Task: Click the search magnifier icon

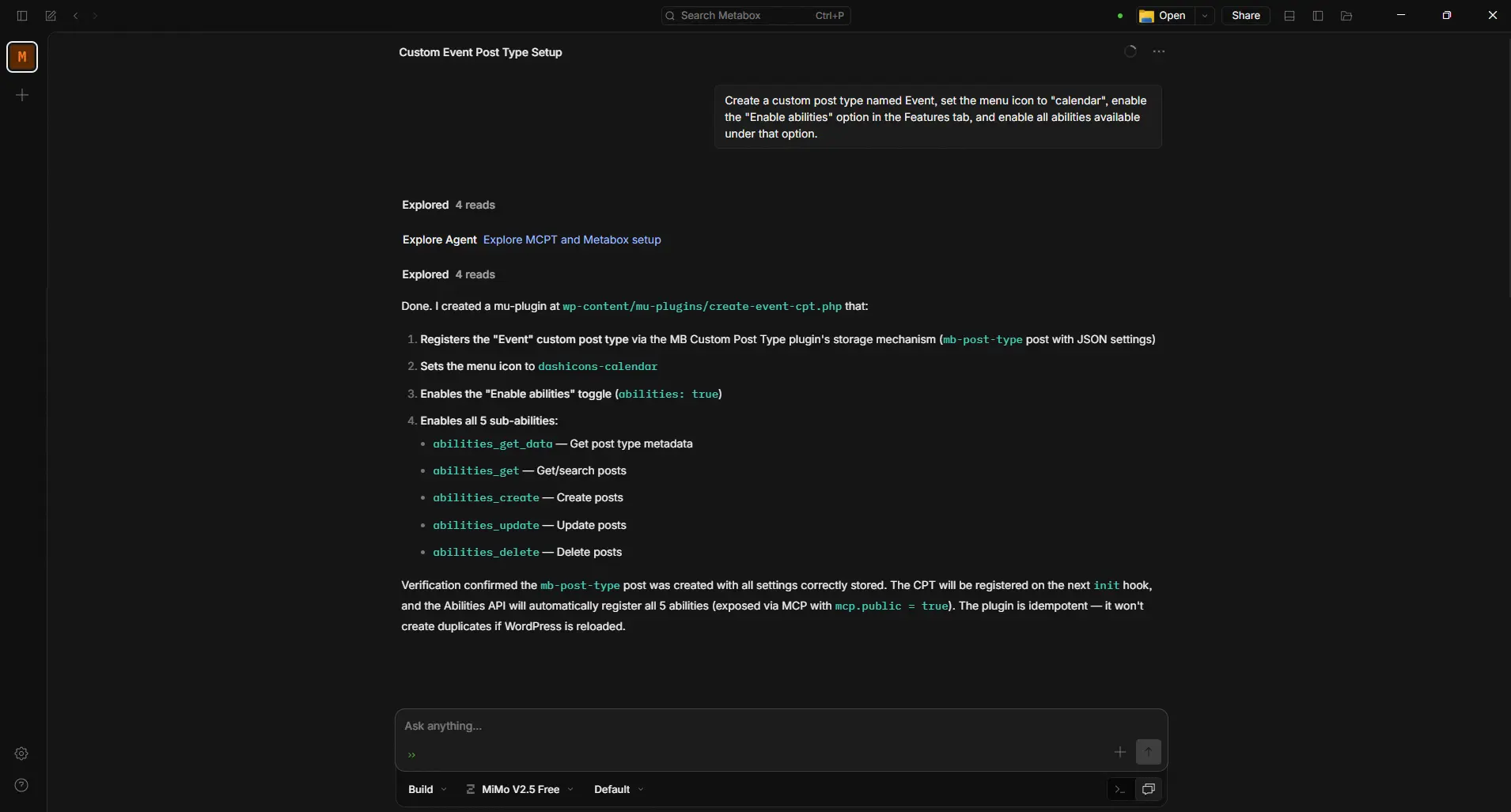Action: click(x=670, y=16)
